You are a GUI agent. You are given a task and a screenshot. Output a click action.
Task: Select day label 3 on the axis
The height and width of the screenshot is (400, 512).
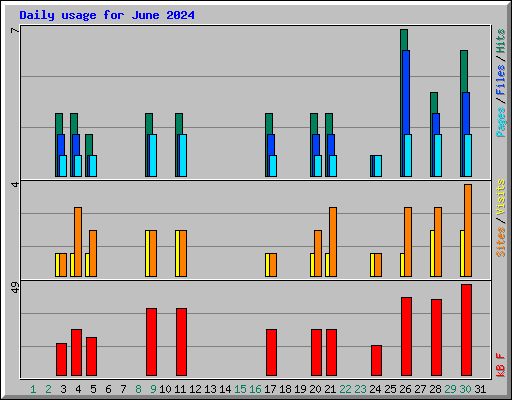(x=63, y=389)
